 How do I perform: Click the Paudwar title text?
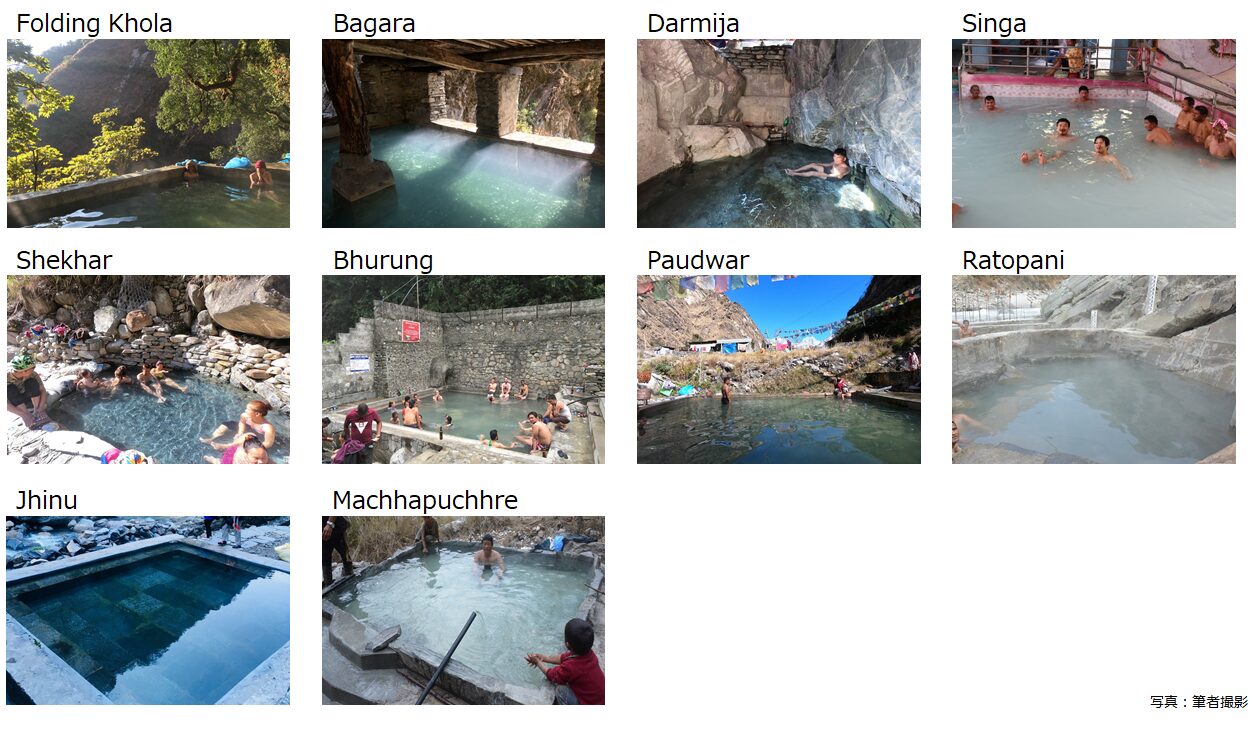(x=698, y=260)
